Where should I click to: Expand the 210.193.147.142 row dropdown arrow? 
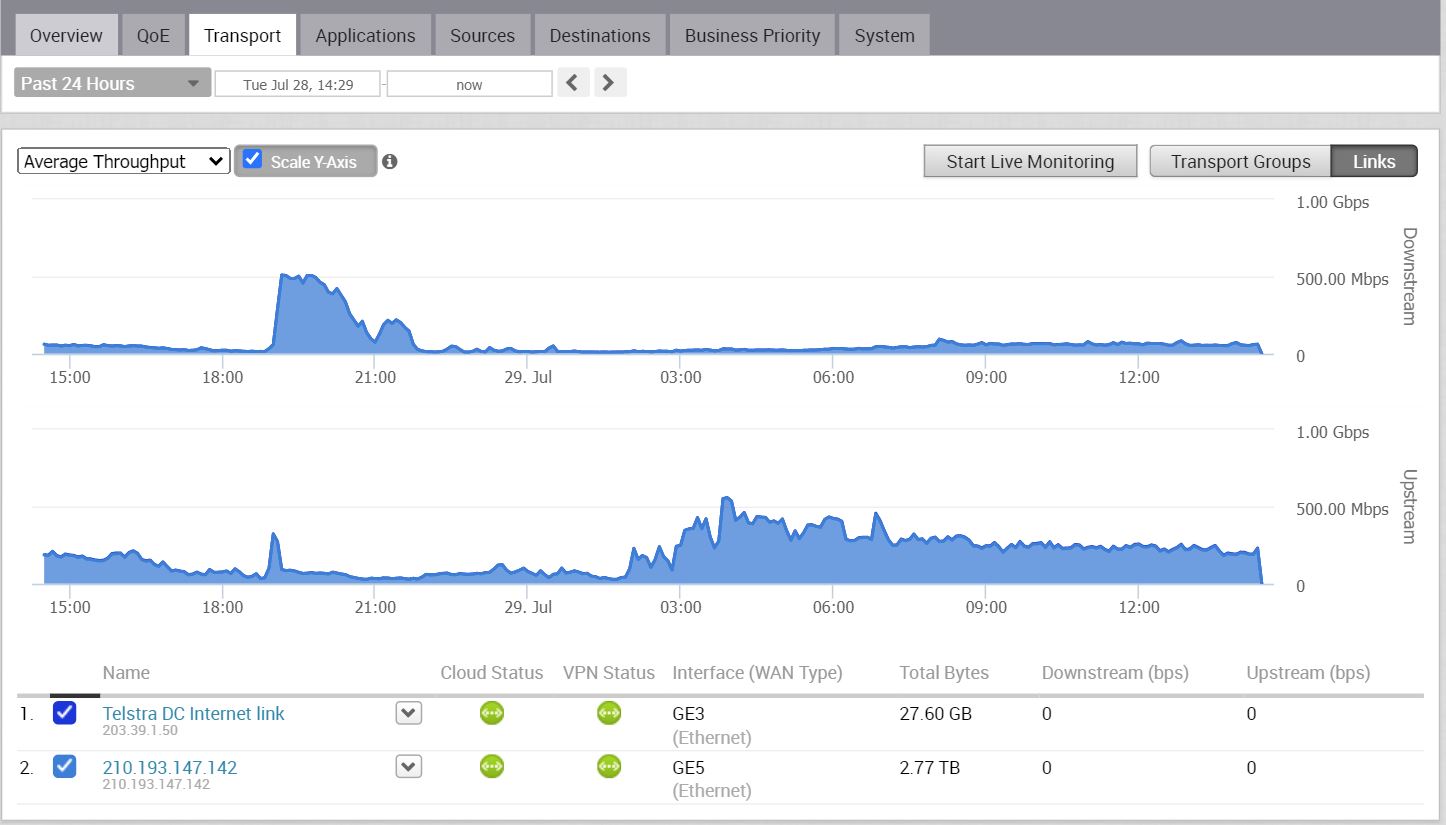click(408, 766)
